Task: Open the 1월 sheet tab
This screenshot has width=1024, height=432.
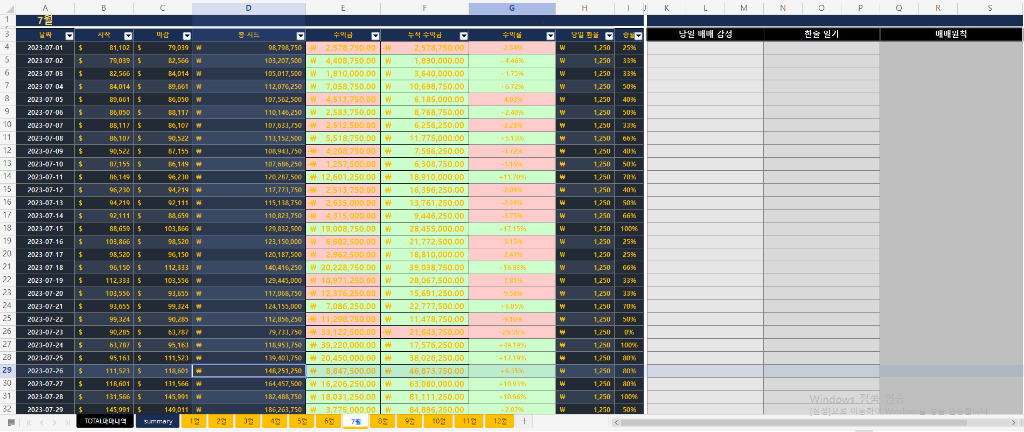Action: pyautogui.click(x=194, y=422)
